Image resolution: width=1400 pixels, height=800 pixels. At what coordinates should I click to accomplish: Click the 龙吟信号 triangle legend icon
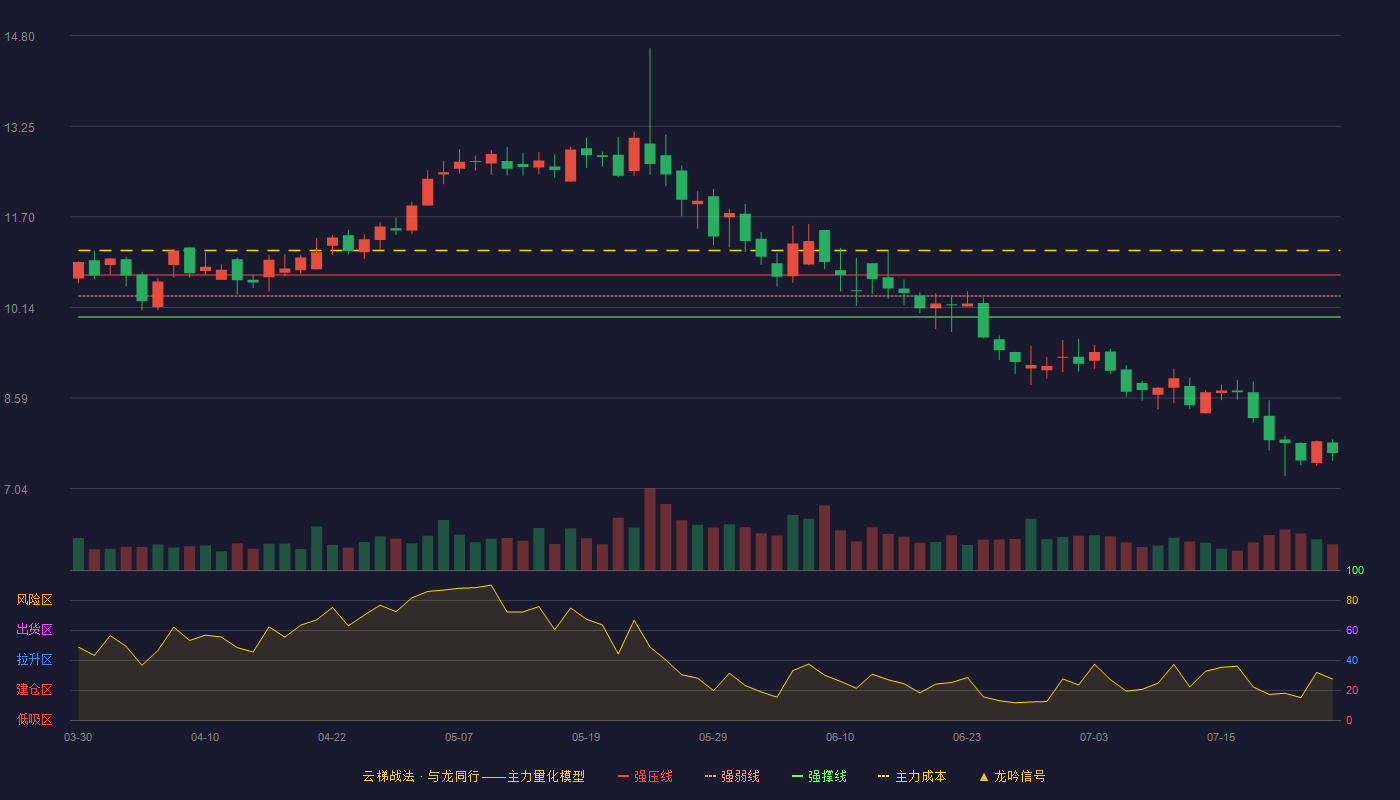[x=984, y=777]
